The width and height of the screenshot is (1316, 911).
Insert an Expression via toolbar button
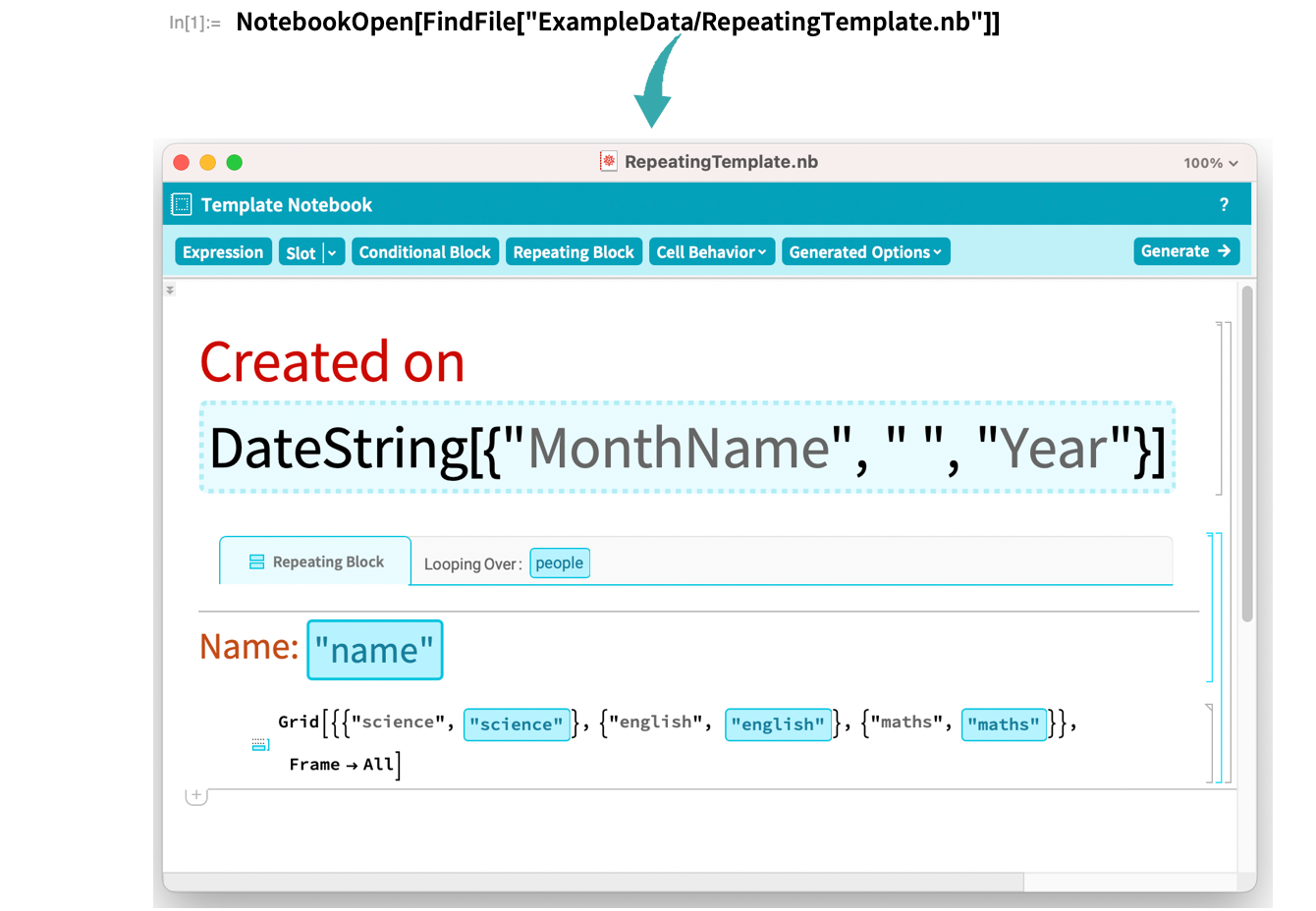[223, 252]
